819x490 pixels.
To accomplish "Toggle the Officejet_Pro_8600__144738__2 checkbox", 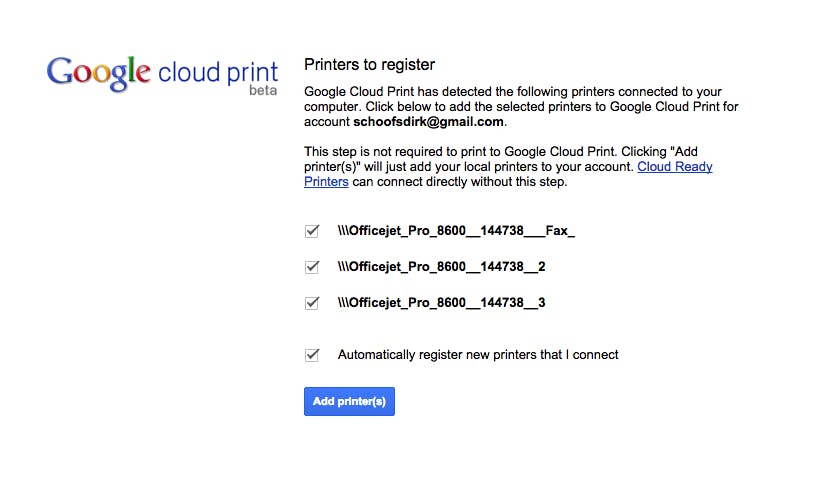I will tap(312, 267).
